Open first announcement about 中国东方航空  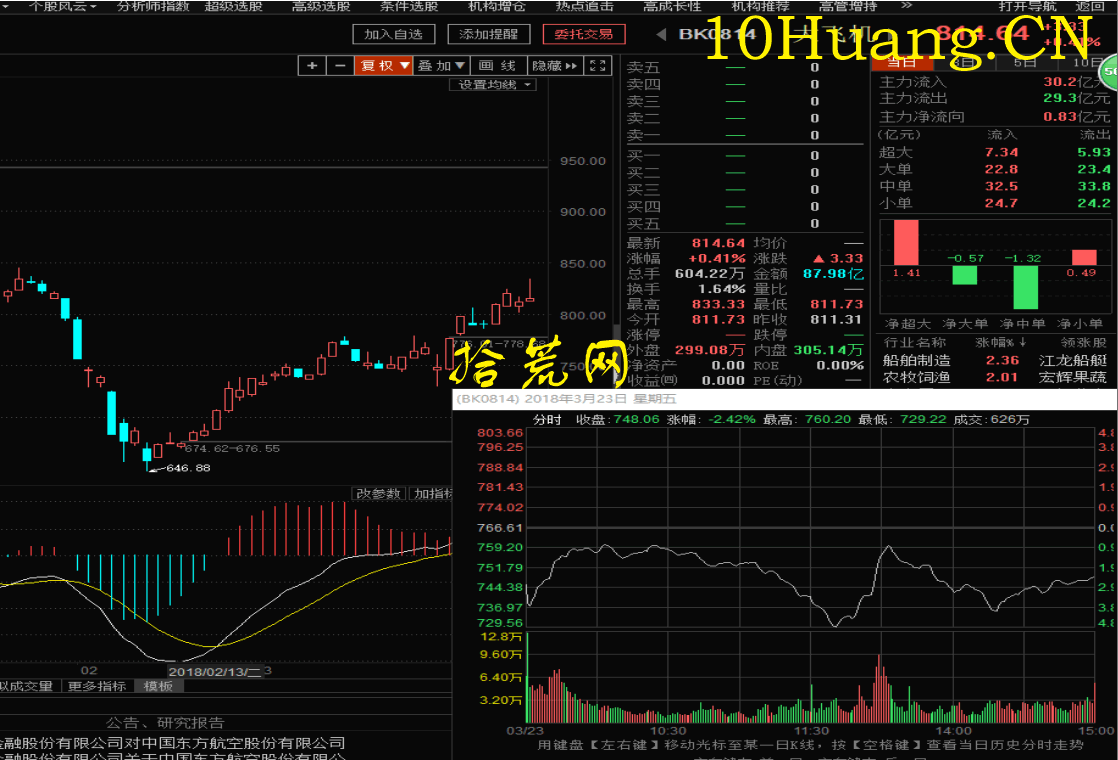173,743
